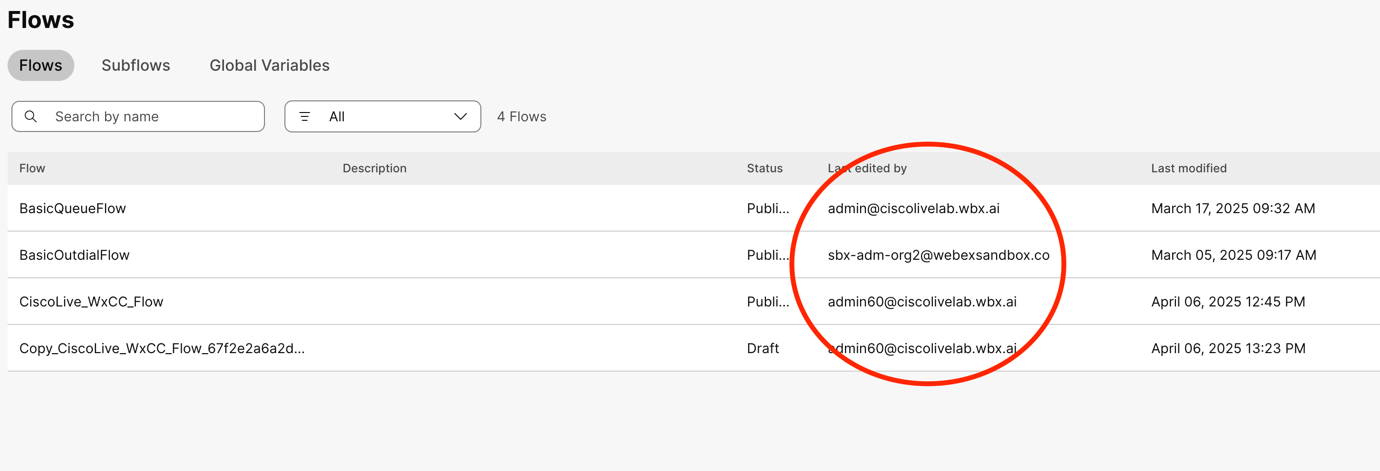The width and height of the screenshot is (1380, 471).
Task: Focus the Search by name field
Action: (150, 117)
